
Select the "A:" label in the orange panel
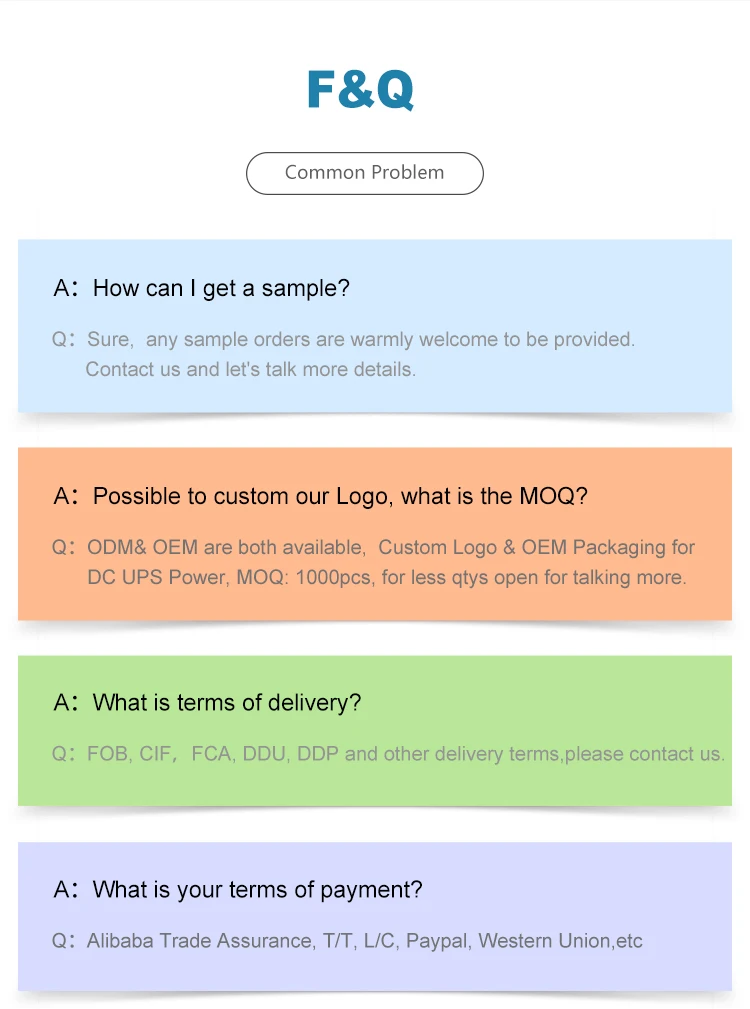click(x=65, y=497)
